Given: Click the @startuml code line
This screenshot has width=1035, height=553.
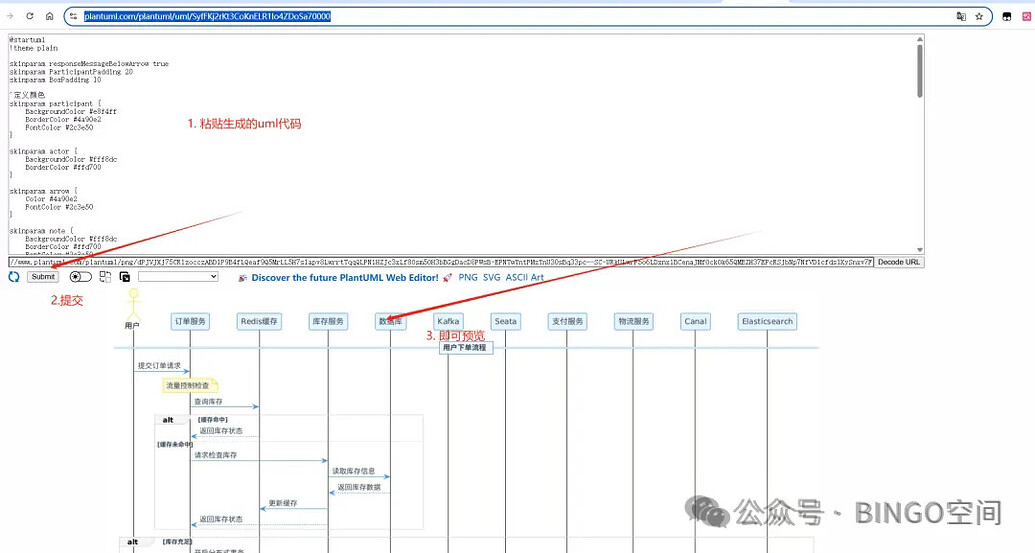Looking at the screenshot, I should pyautogui.click(x=27, y=40).
